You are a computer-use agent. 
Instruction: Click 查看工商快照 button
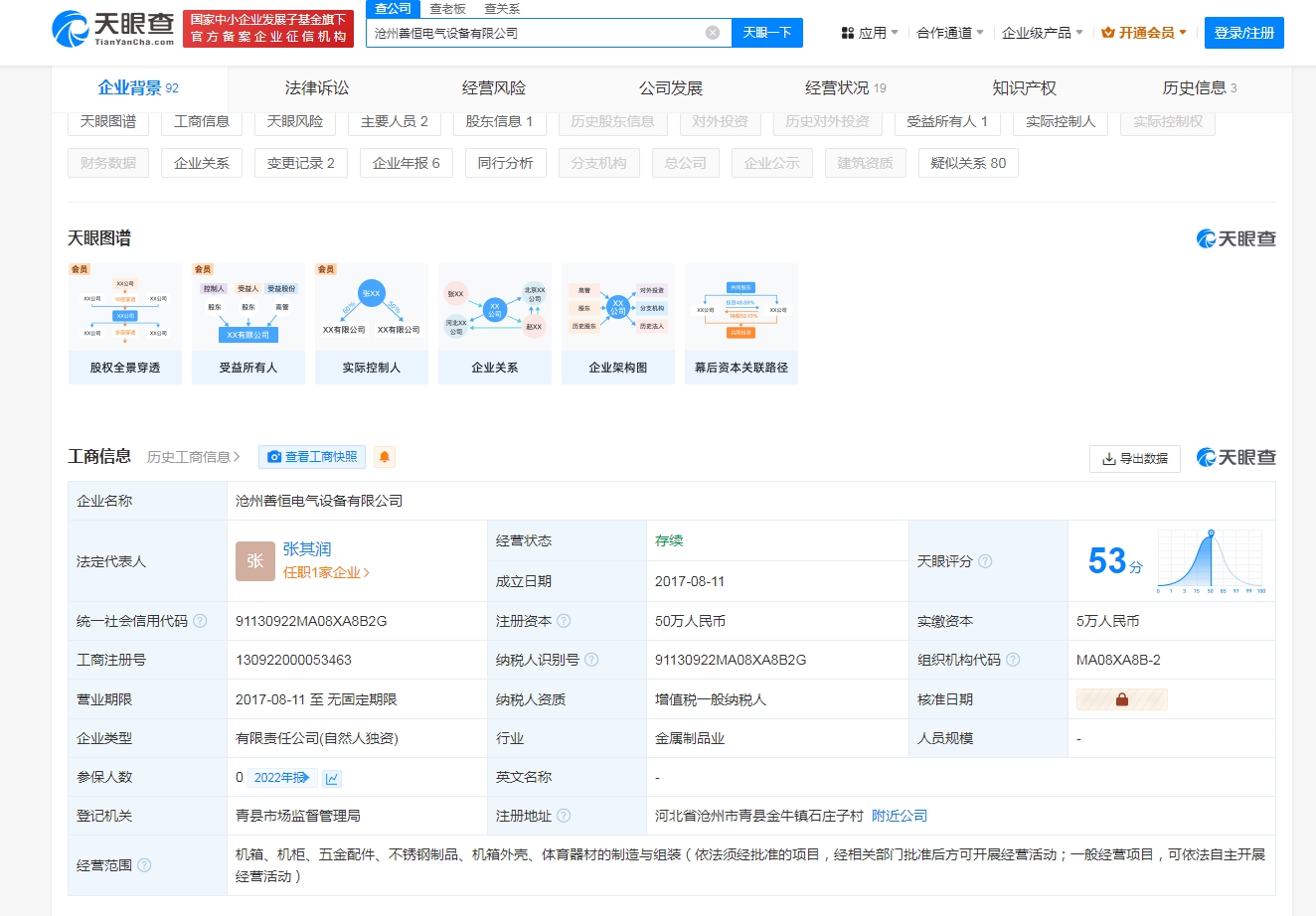click(312, 457)
